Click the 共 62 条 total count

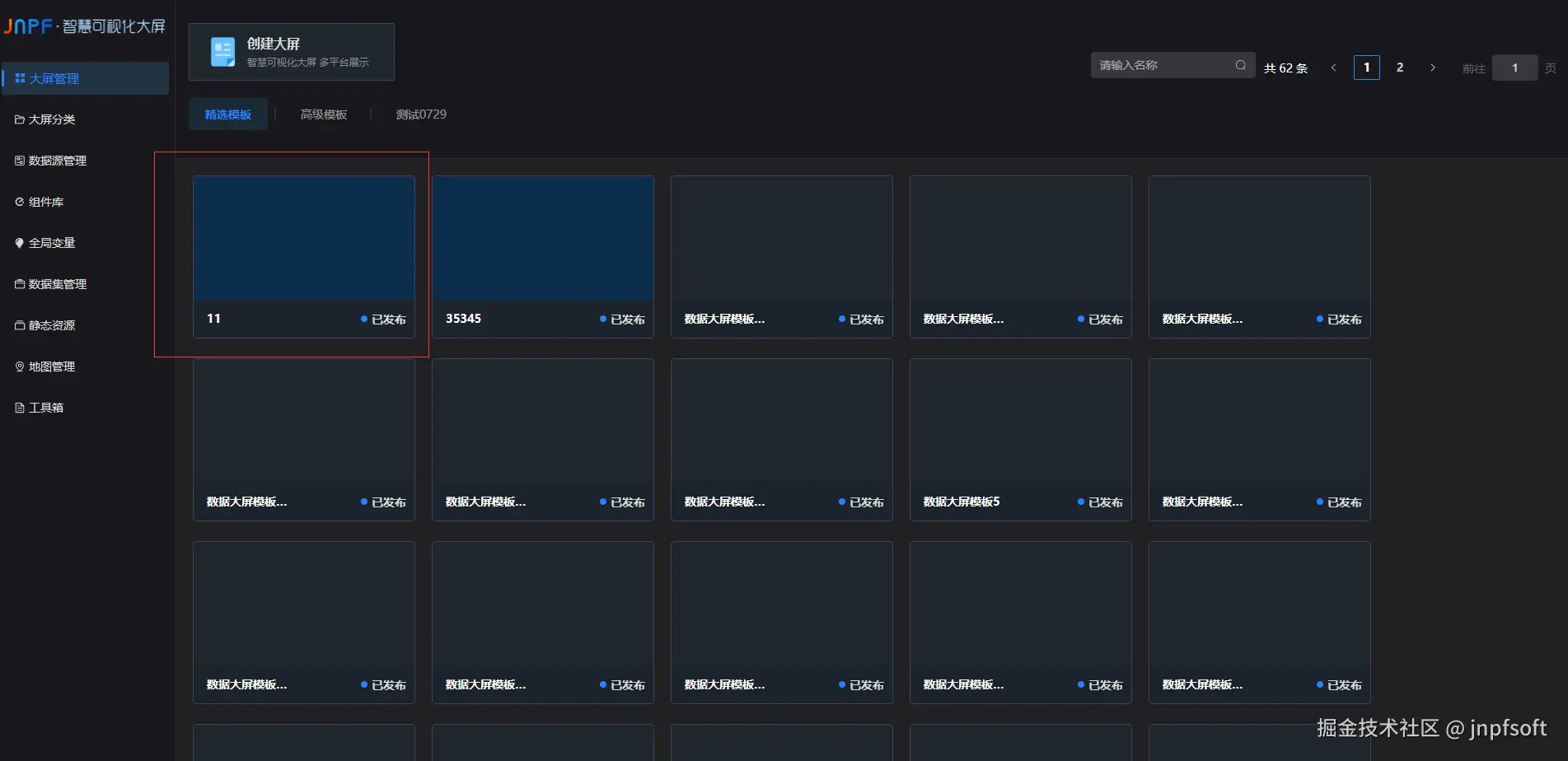tap(1286, 68)
